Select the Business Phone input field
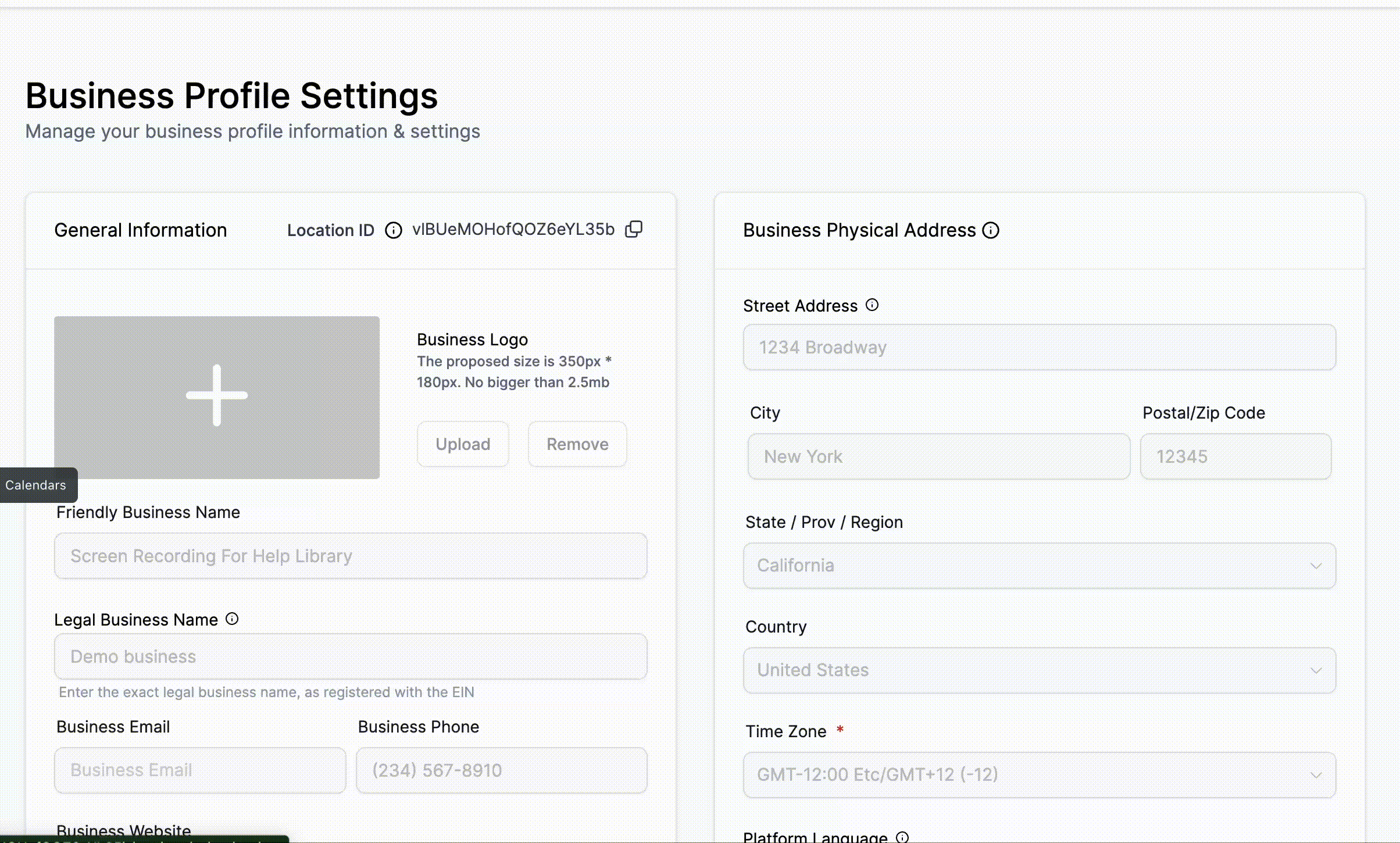1400x843 pixels. (x=501, y=770)
